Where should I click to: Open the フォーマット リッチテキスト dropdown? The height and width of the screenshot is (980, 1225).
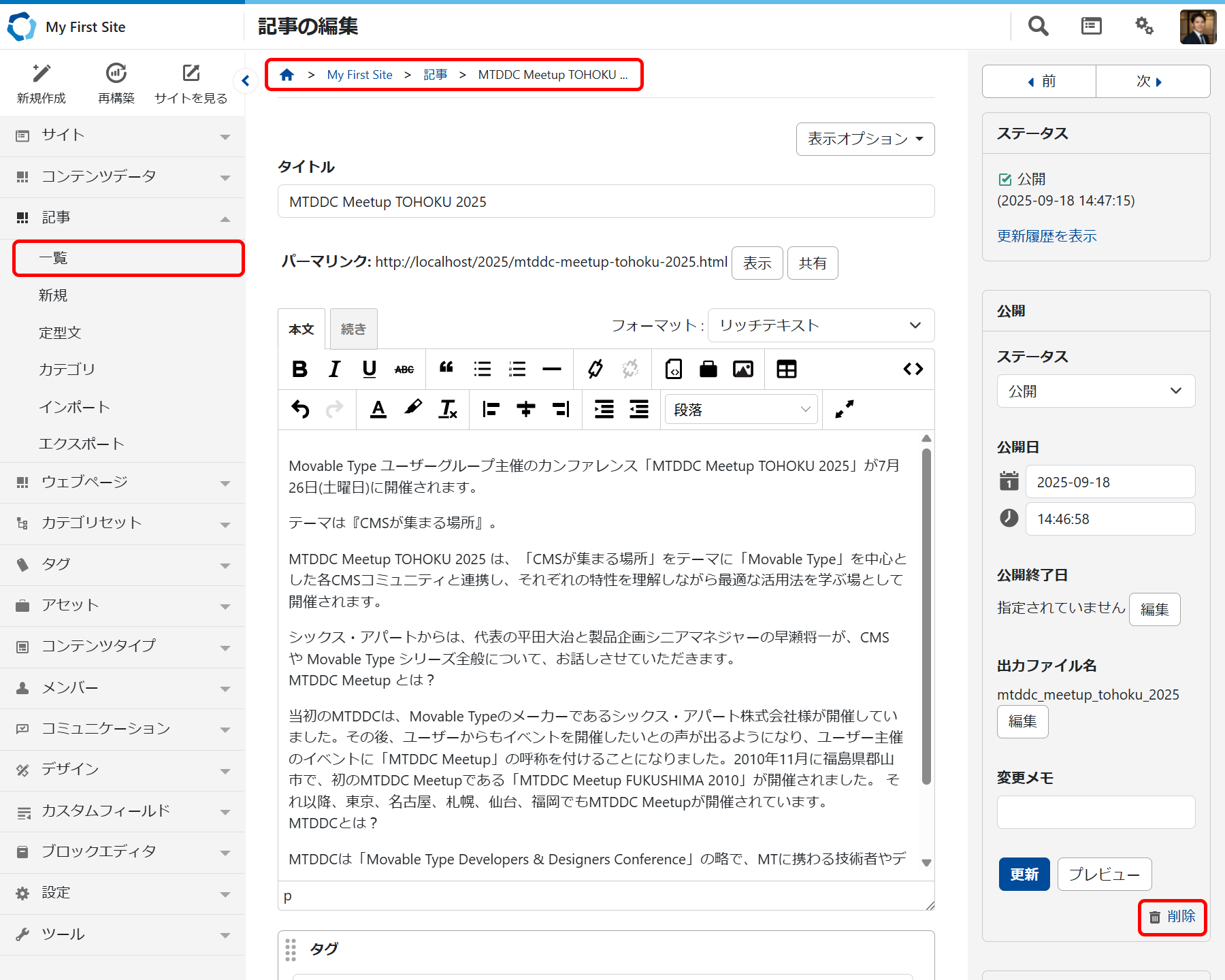tap(821, 325)
